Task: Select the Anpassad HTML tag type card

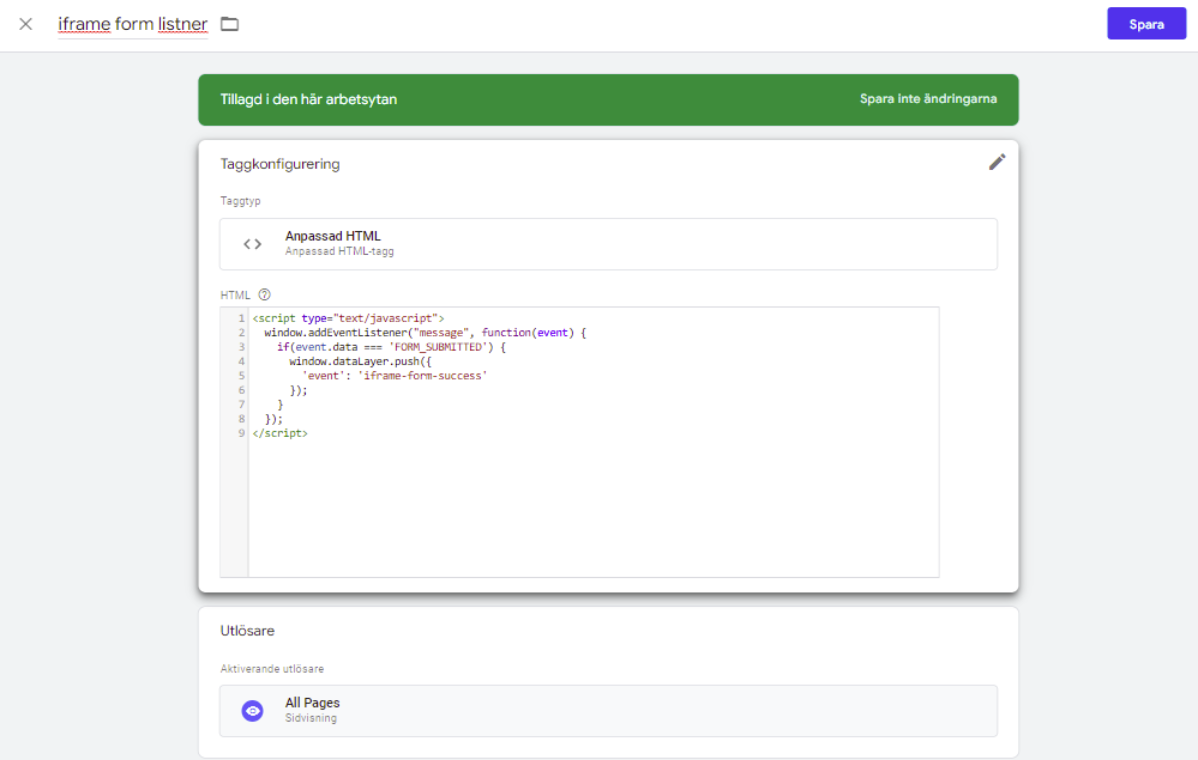Action: point(608,243)
